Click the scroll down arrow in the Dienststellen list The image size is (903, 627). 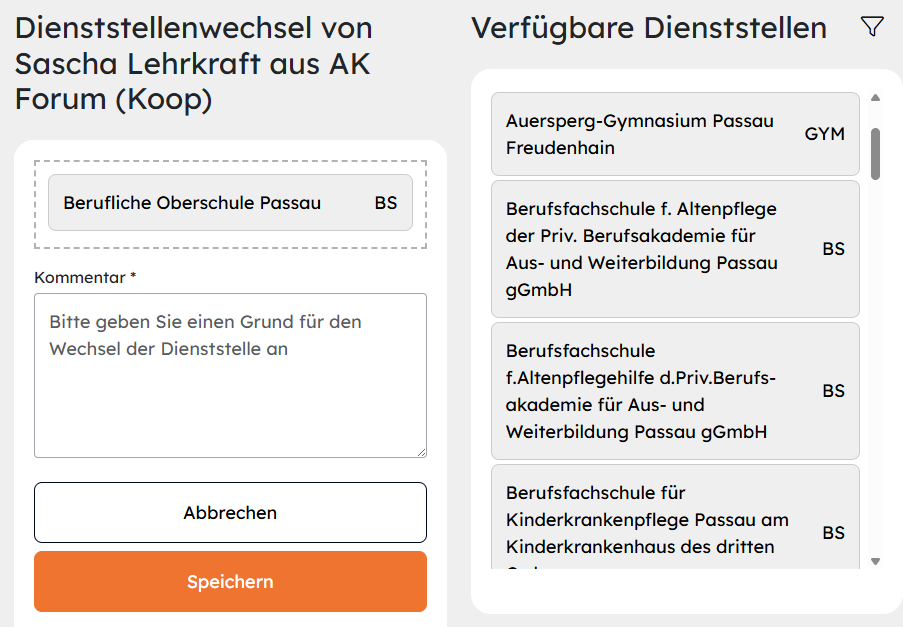tap(876, 561)
